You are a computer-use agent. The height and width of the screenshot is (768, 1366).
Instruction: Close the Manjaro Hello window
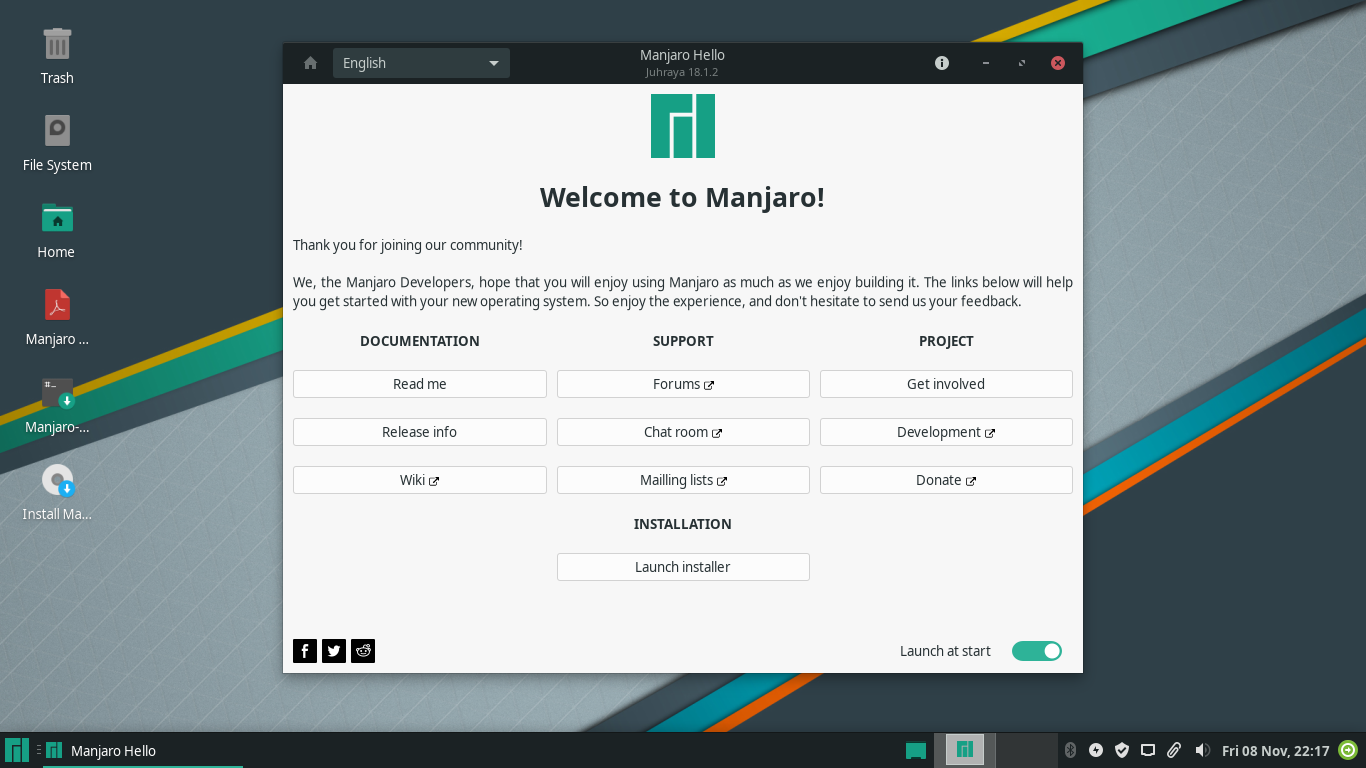(x=1058, y=63)
